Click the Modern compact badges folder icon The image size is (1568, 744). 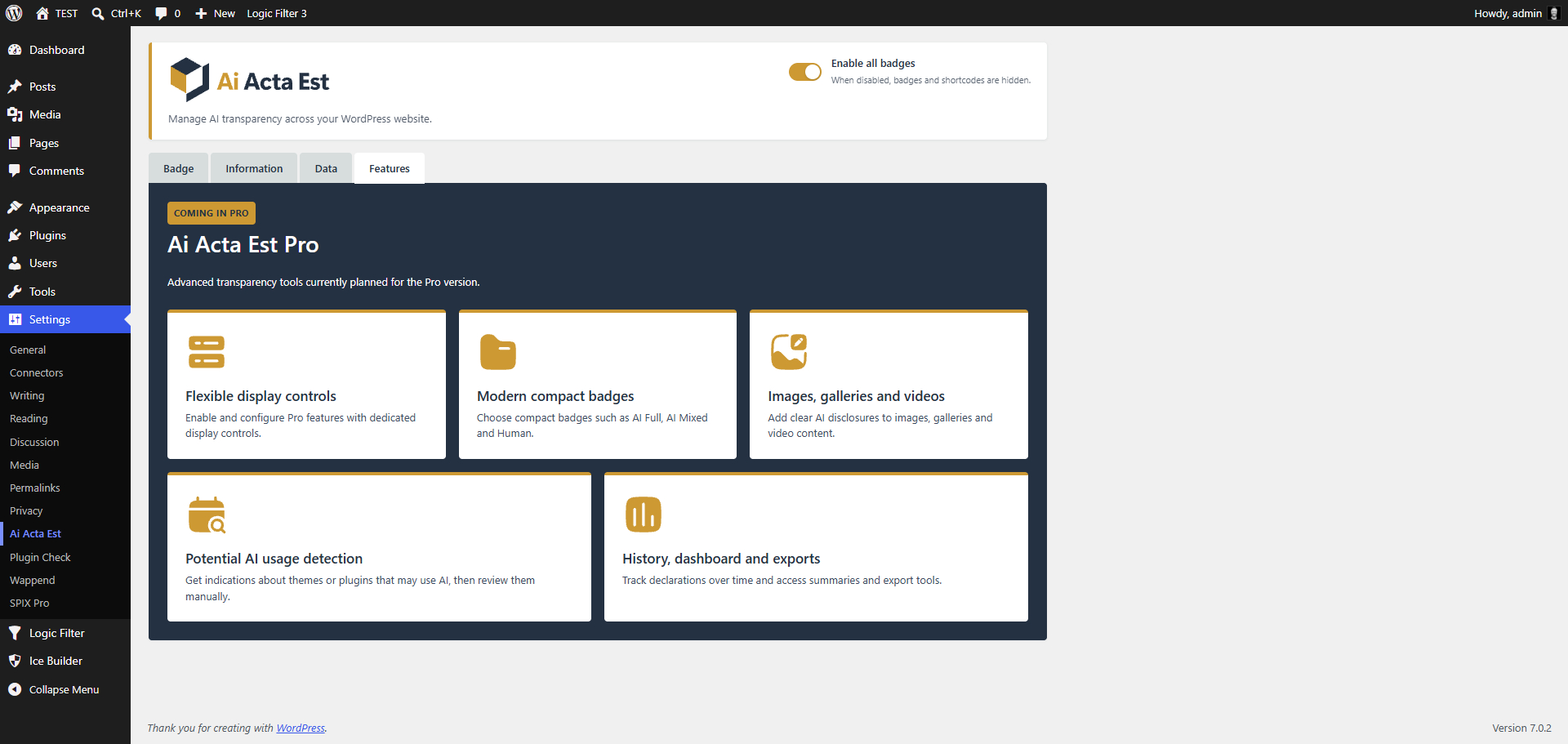coord(498,352)
